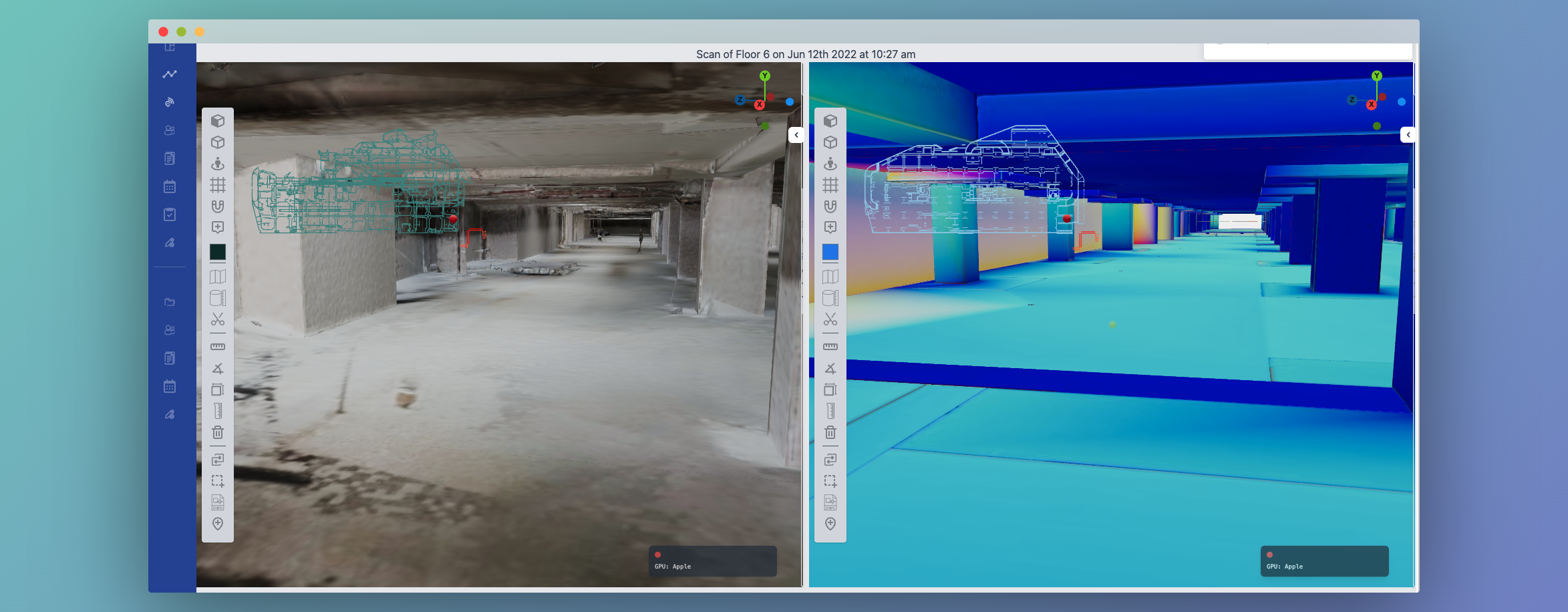
Task: Open the upper documents sidebar item
Action: click(170, 158)
